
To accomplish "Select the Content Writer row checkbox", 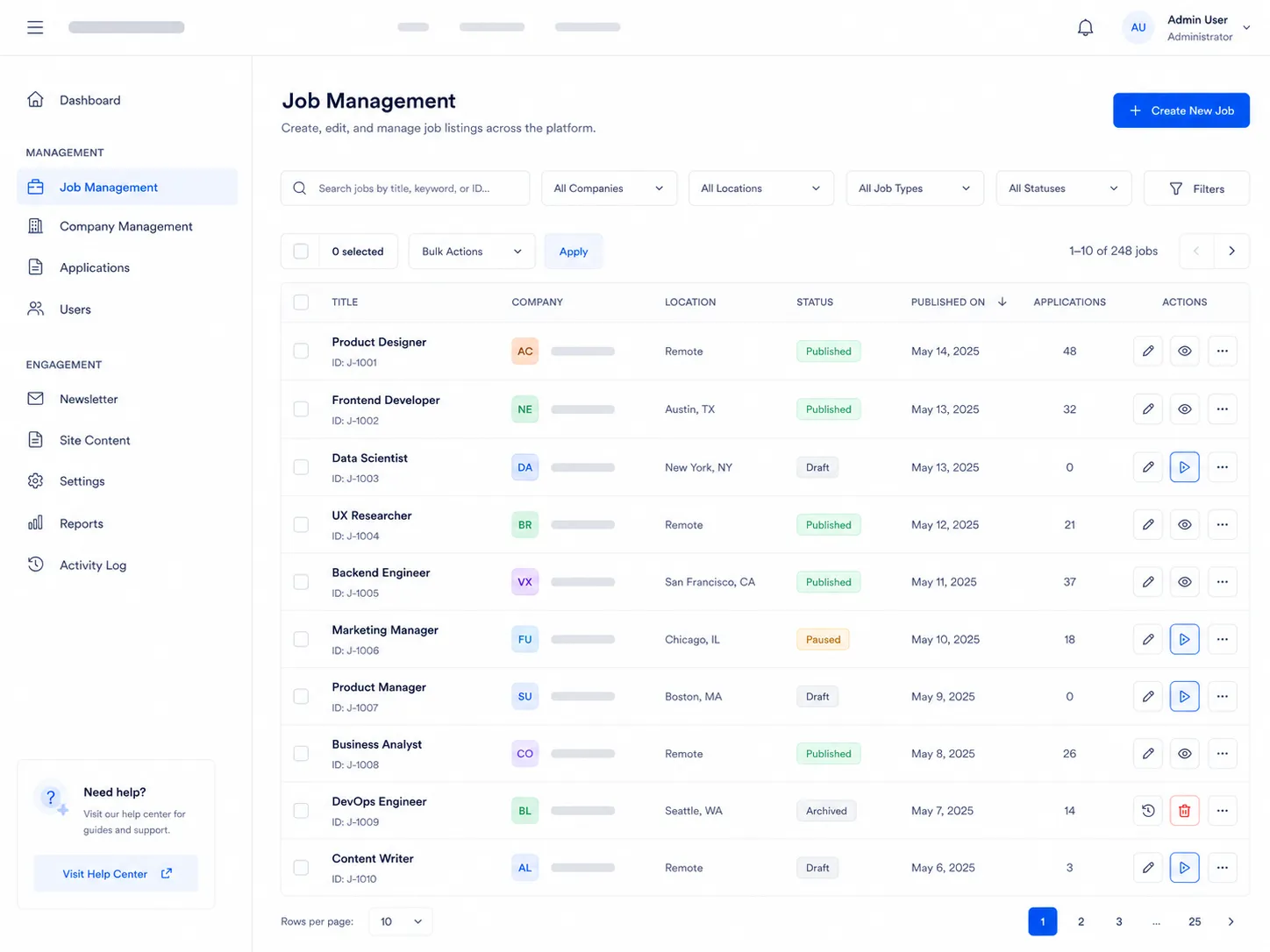I will [x=301, y=868].
